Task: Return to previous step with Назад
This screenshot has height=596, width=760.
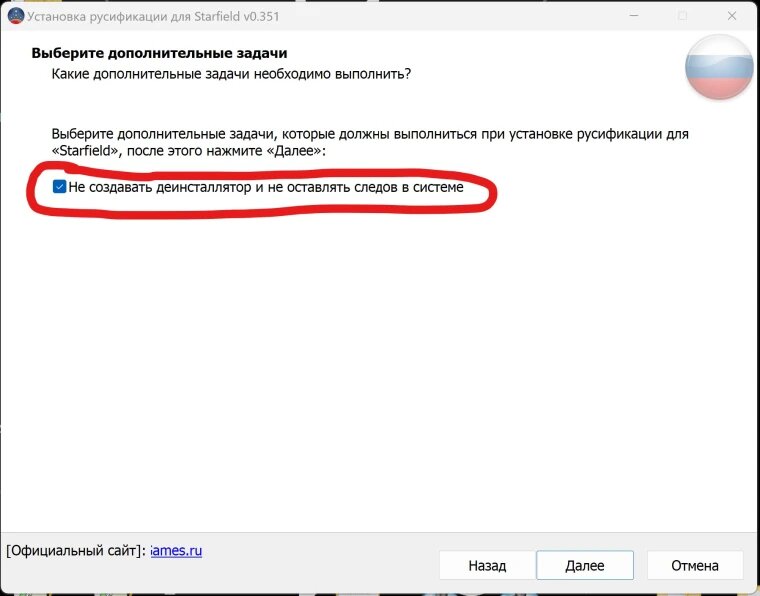Action: click(487, 565)
